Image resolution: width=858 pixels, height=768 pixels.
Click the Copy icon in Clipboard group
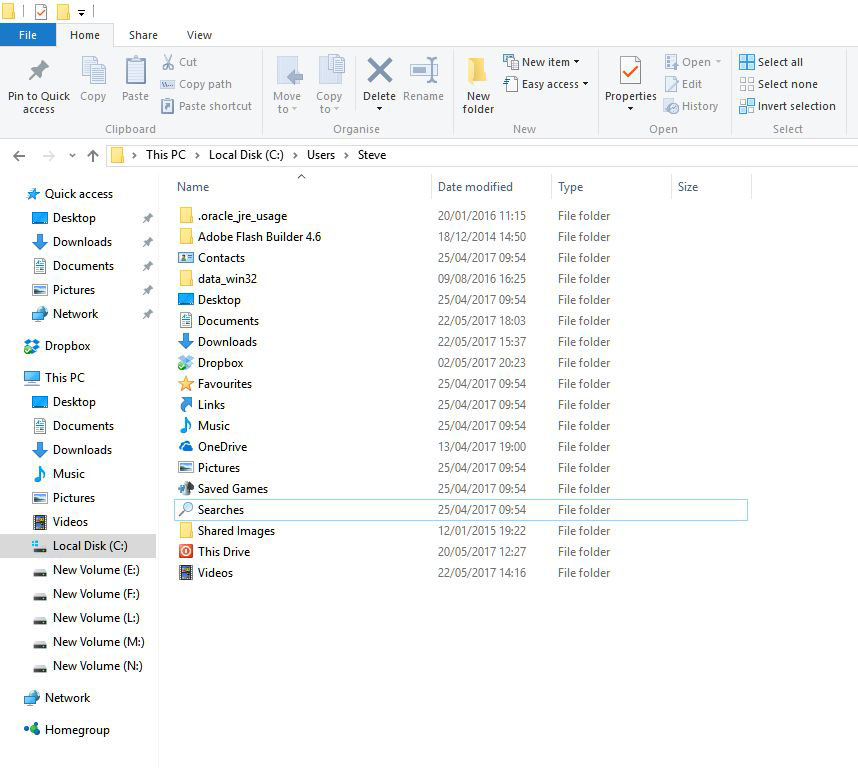[94, 72]
